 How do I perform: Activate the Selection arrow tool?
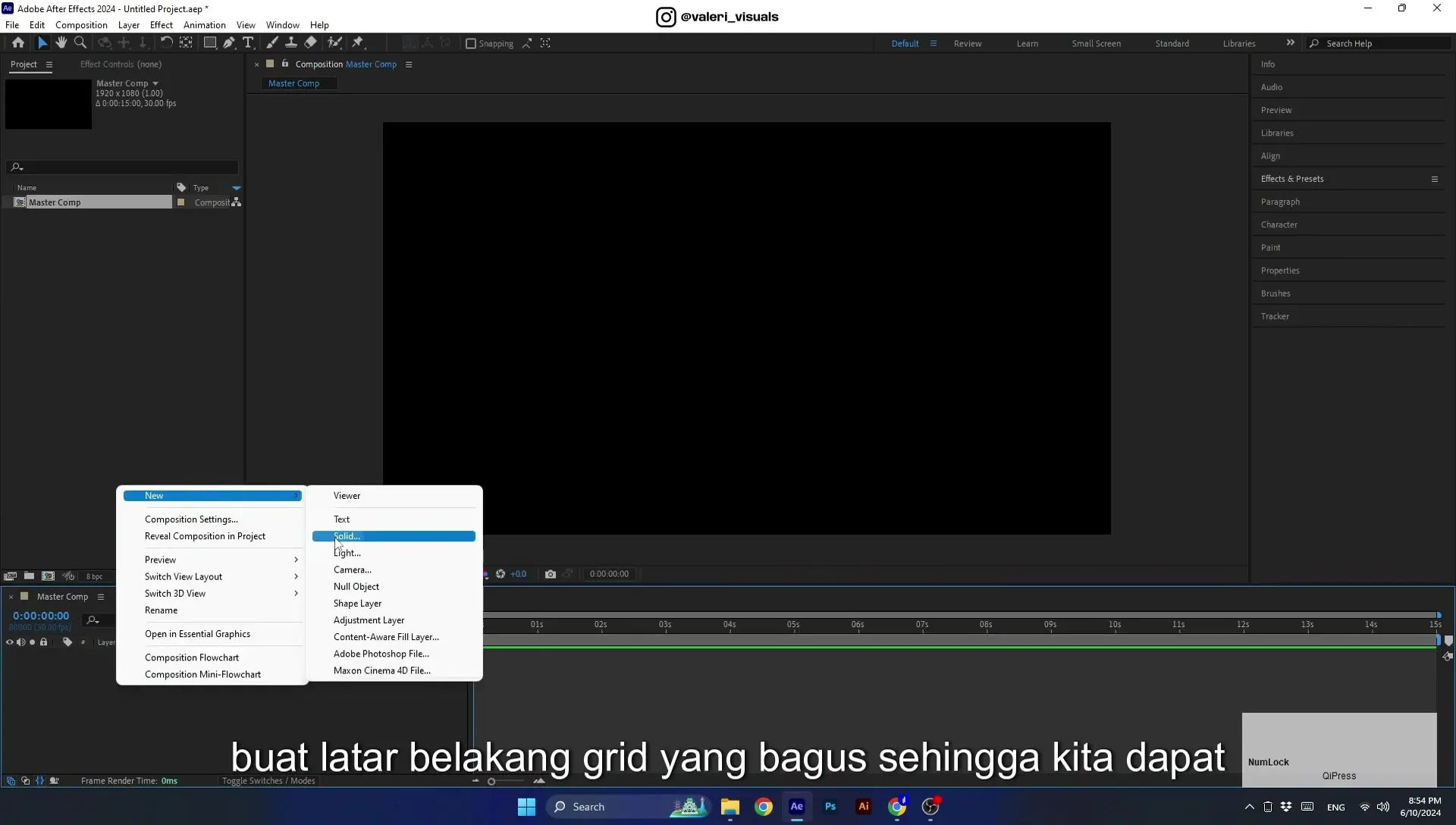(42, 43)
